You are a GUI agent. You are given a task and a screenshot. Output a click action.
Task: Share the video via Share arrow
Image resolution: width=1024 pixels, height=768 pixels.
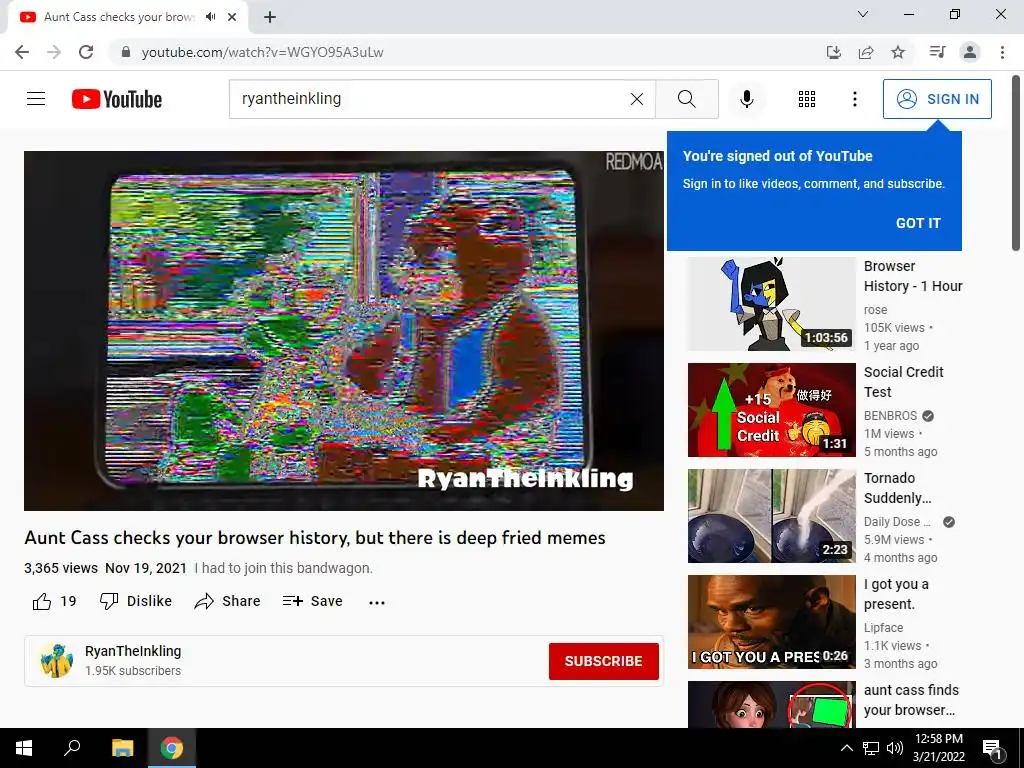(227, 601)
